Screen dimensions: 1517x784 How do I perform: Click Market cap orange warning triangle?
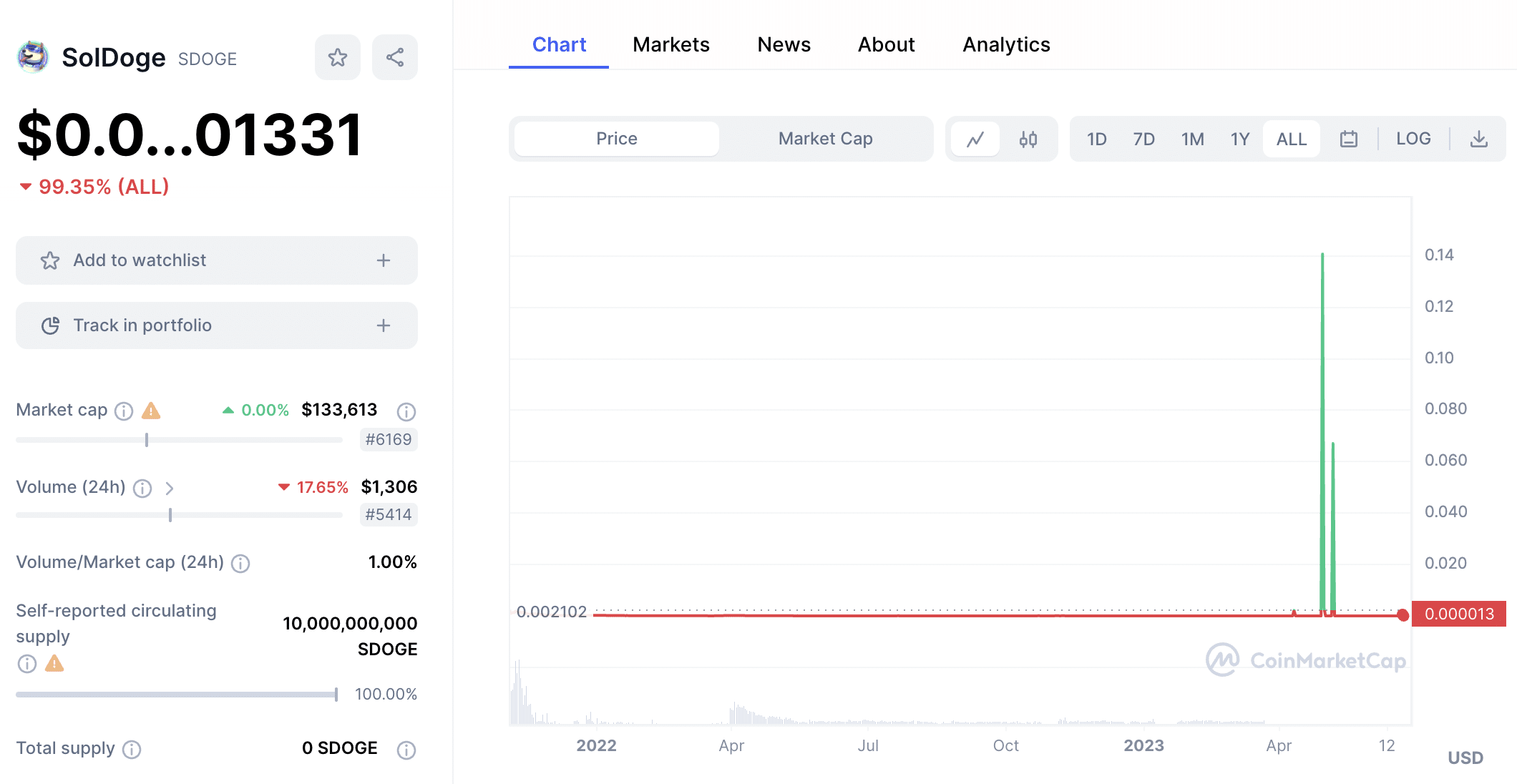coord(151,411)
